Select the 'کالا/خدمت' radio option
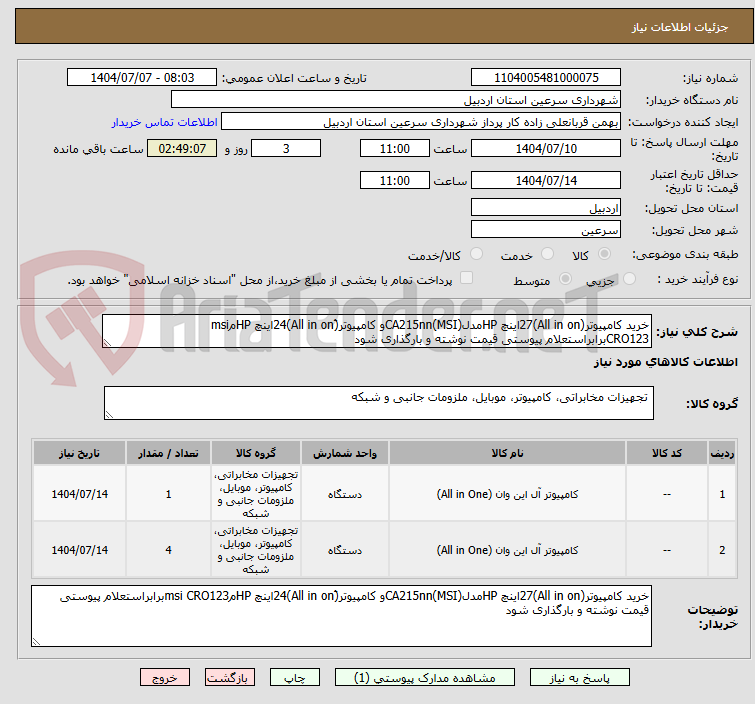The image size is (755, 704). point(476,255)
